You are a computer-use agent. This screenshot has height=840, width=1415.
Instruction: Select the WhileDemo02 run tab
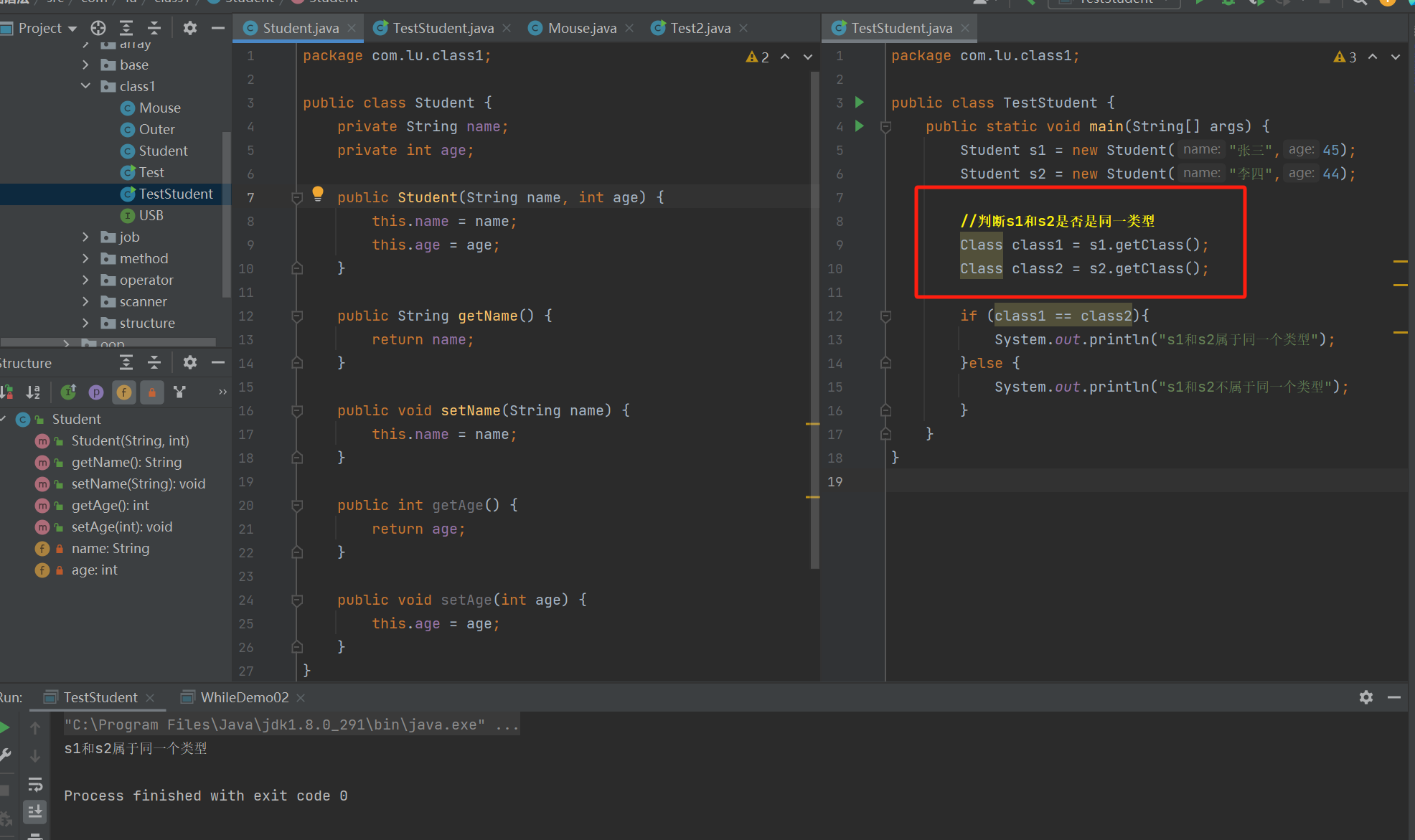click(x=244, y=697)
